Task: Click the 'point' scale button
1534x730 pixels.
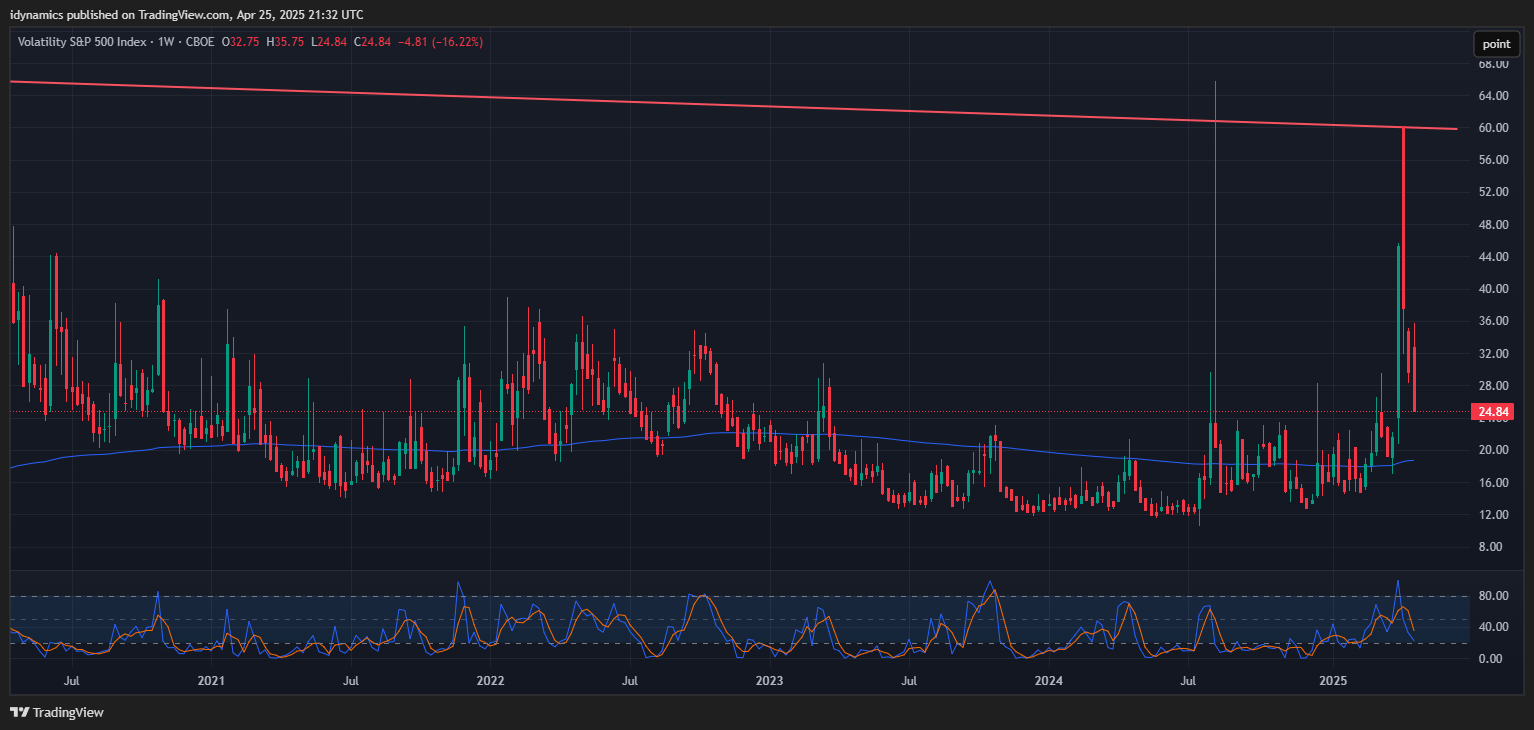Action: pyautogui.click(x=1496, y=44)
